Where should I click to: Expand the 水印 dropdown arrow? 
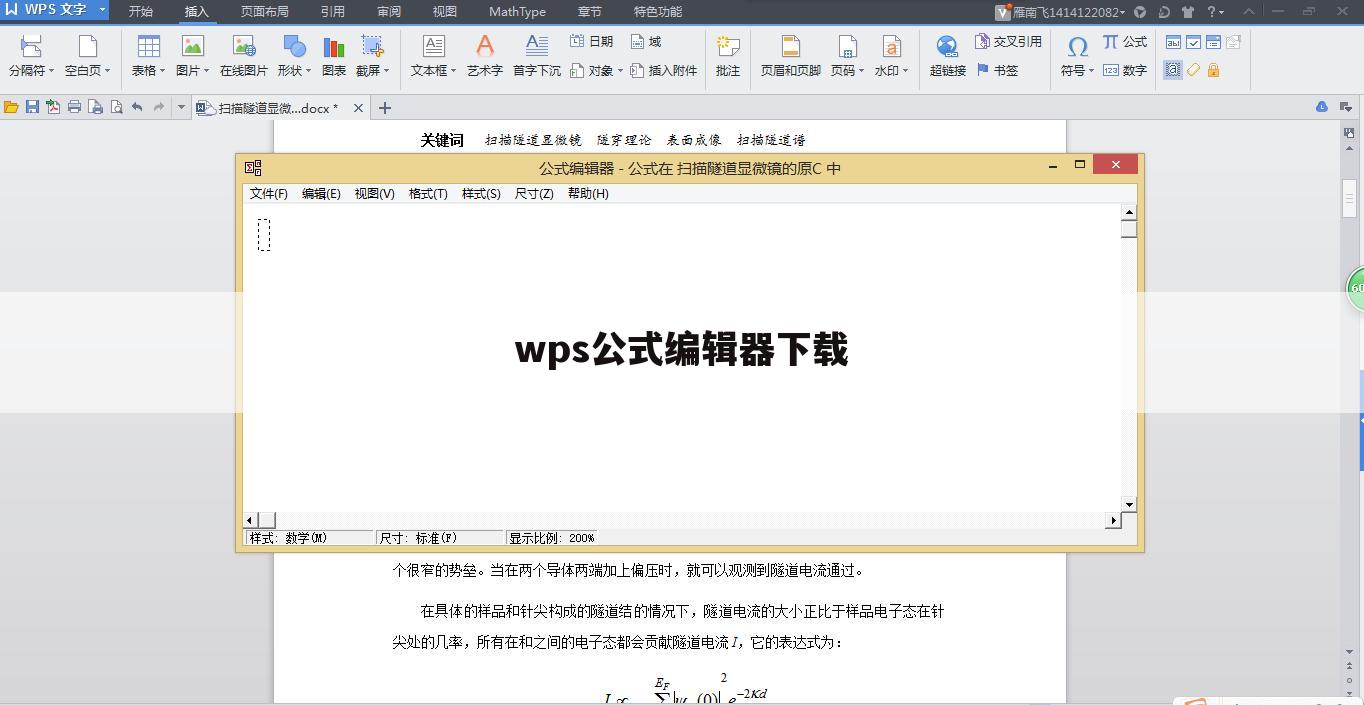point(905,71)
